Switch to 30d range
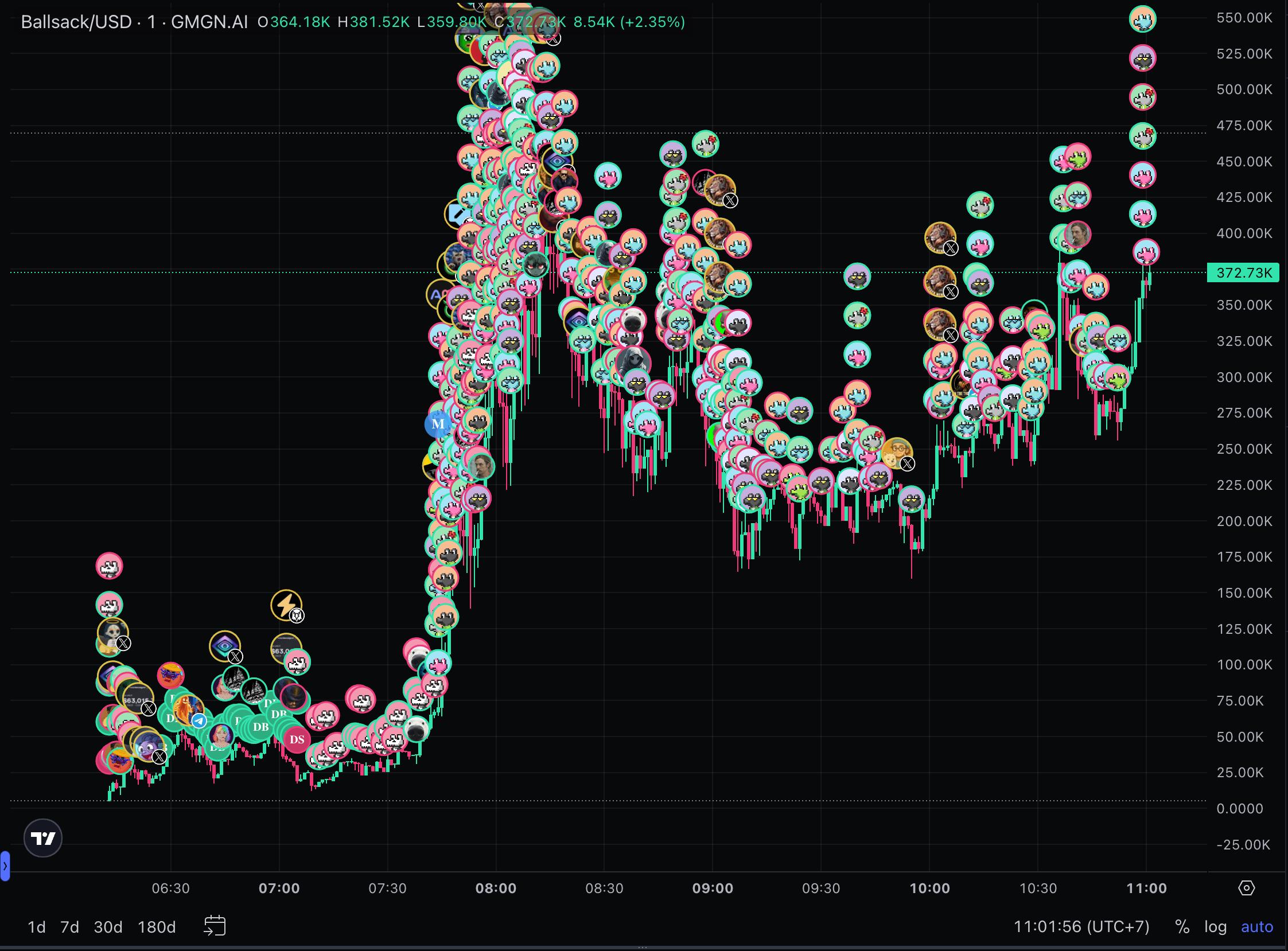Viewport: 1288px width, 951px height. coord(108,927)
